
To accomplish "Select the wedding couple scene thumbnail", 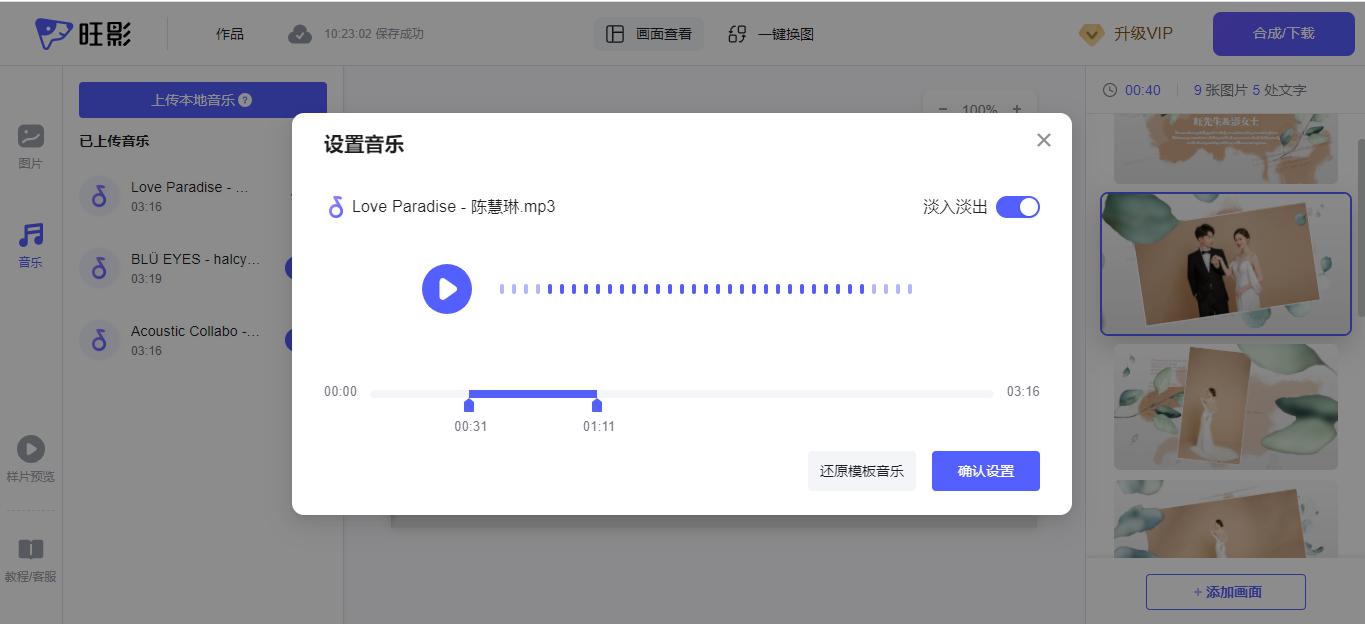I will click(x=1225, y=264).
